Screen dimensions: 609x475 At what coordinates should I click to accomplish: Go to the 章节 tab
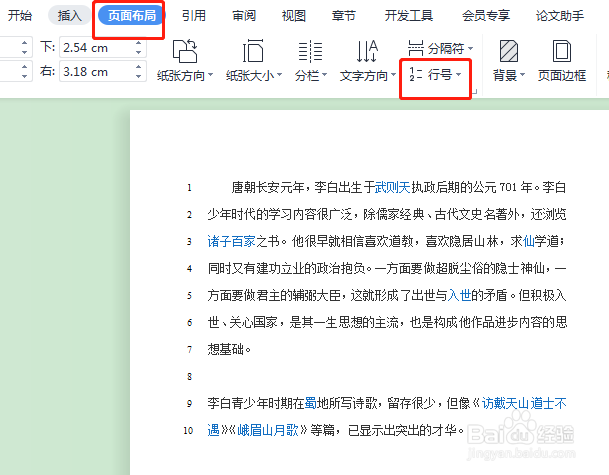coord(344,16)
